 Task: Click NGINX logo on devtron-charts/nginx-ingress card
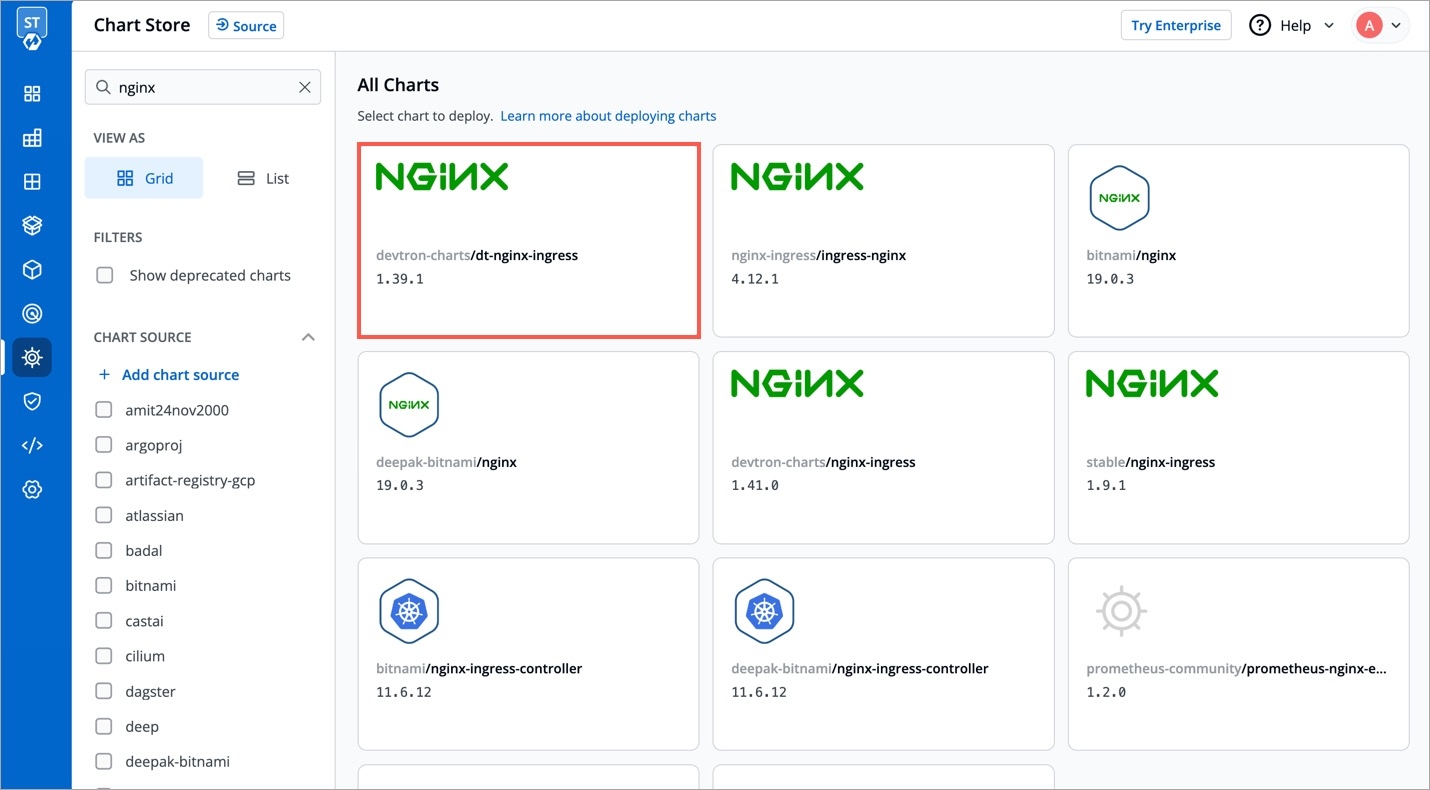point(797,384)
